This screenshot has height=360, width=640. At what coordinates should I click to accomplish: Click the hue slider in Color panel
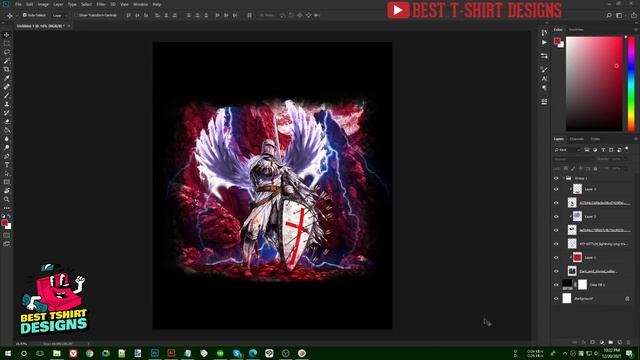click(x=631, y=84)
